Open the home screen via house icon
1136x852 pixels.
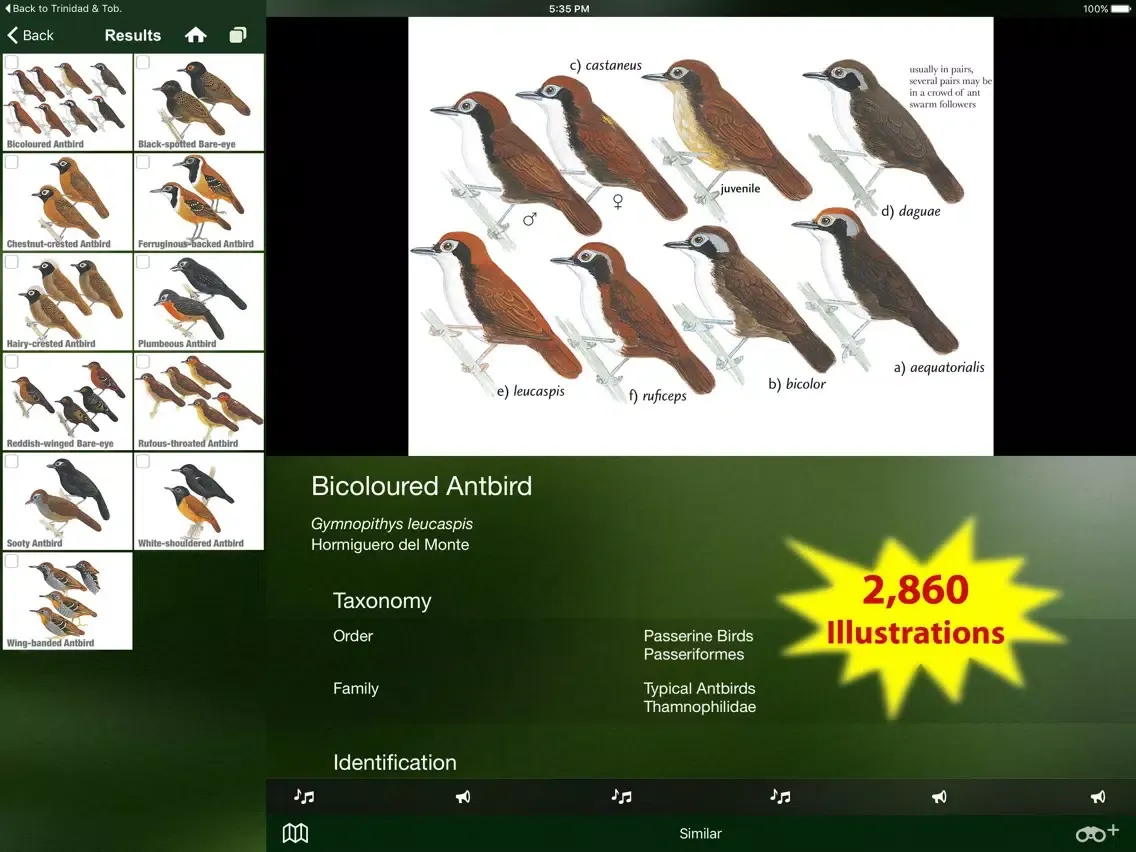click(x=196, y=35)
